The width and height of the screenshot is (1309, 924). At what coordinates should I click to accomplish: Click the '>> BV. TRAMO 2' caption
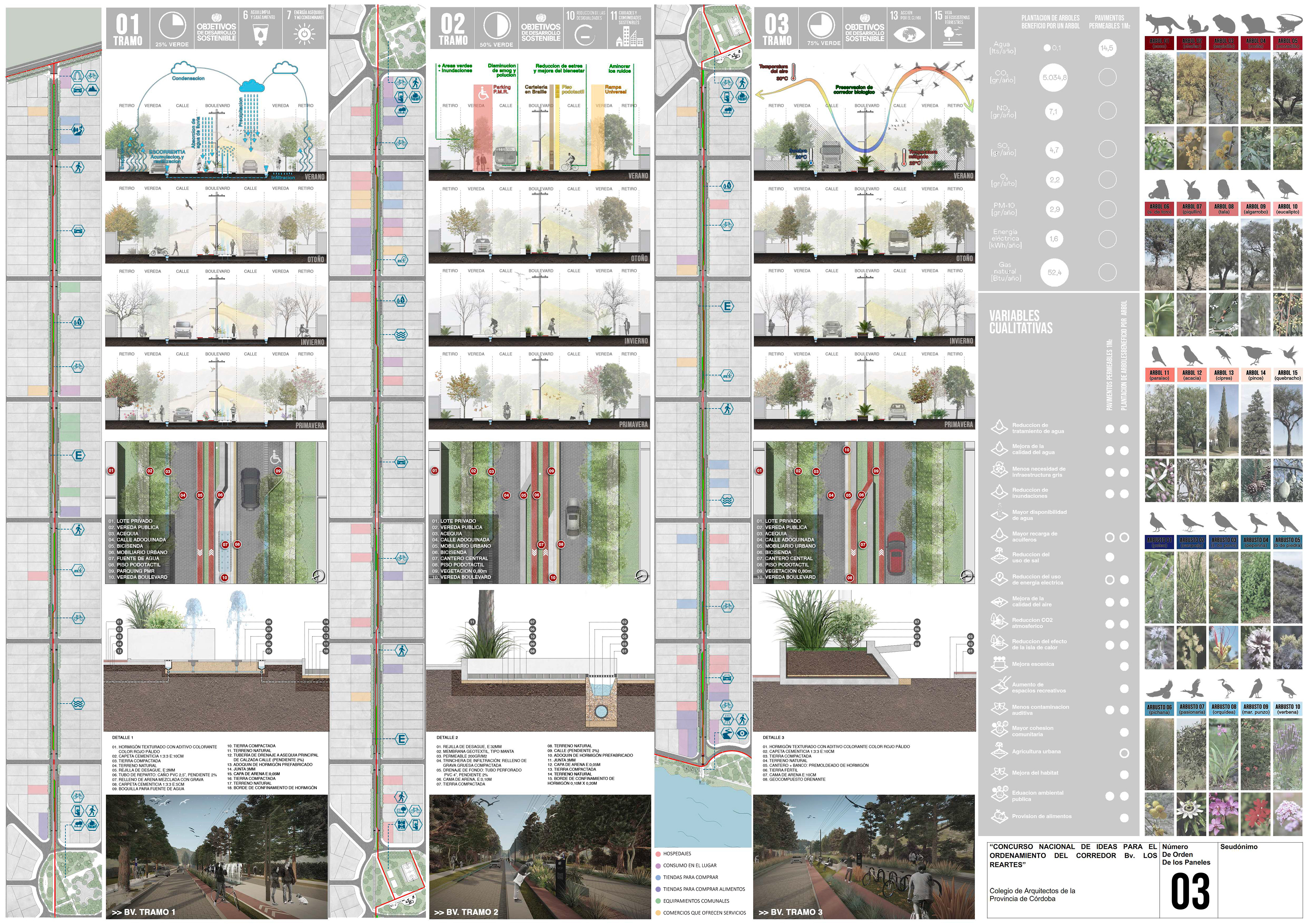tap(466, 912)
